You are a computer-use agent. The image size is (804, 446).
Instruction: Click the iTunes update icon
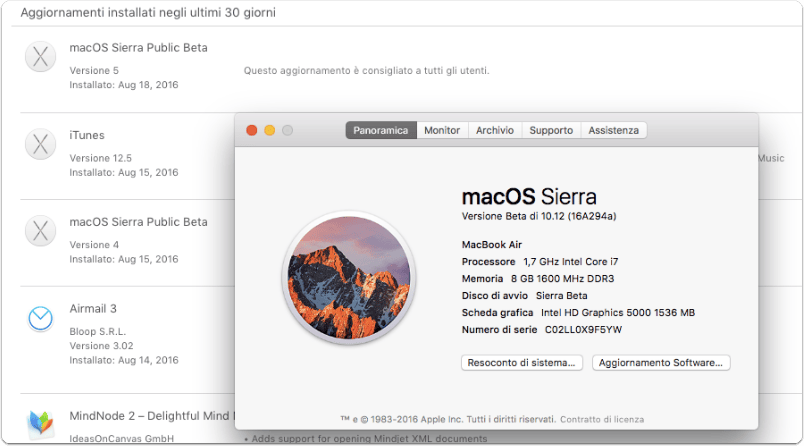coord(41,144)
